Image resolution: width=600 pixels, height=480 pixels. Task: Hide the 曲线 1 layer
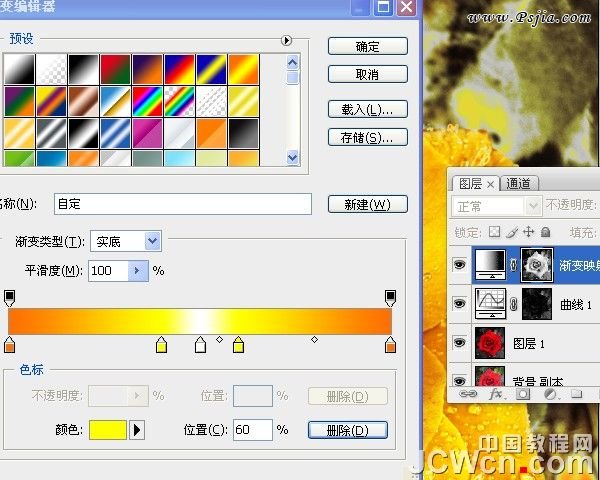point(461,304)
